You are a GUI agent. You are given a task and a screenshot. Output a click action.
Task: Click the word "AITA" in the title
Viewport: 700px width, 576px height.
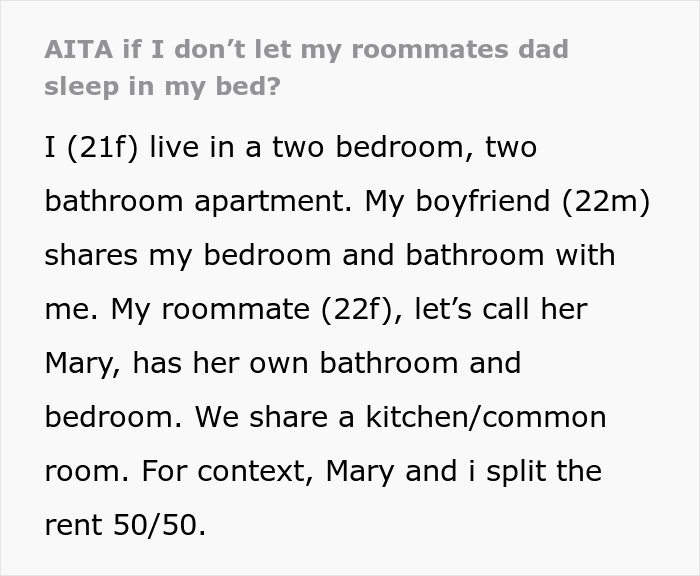[79, 49]
